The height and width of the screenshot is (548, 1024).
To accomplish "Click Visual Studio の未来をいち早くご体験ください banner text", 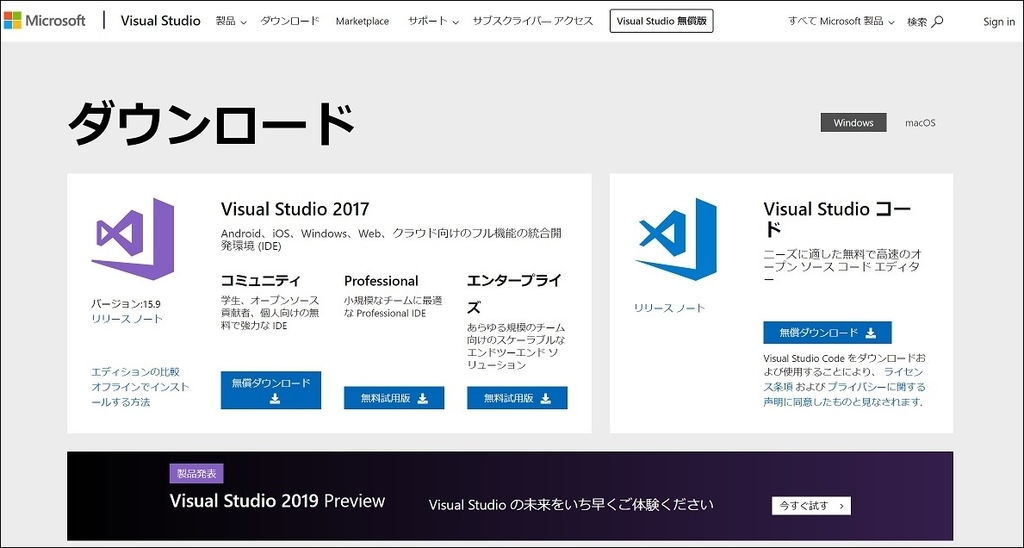I will tap(571, 504).
